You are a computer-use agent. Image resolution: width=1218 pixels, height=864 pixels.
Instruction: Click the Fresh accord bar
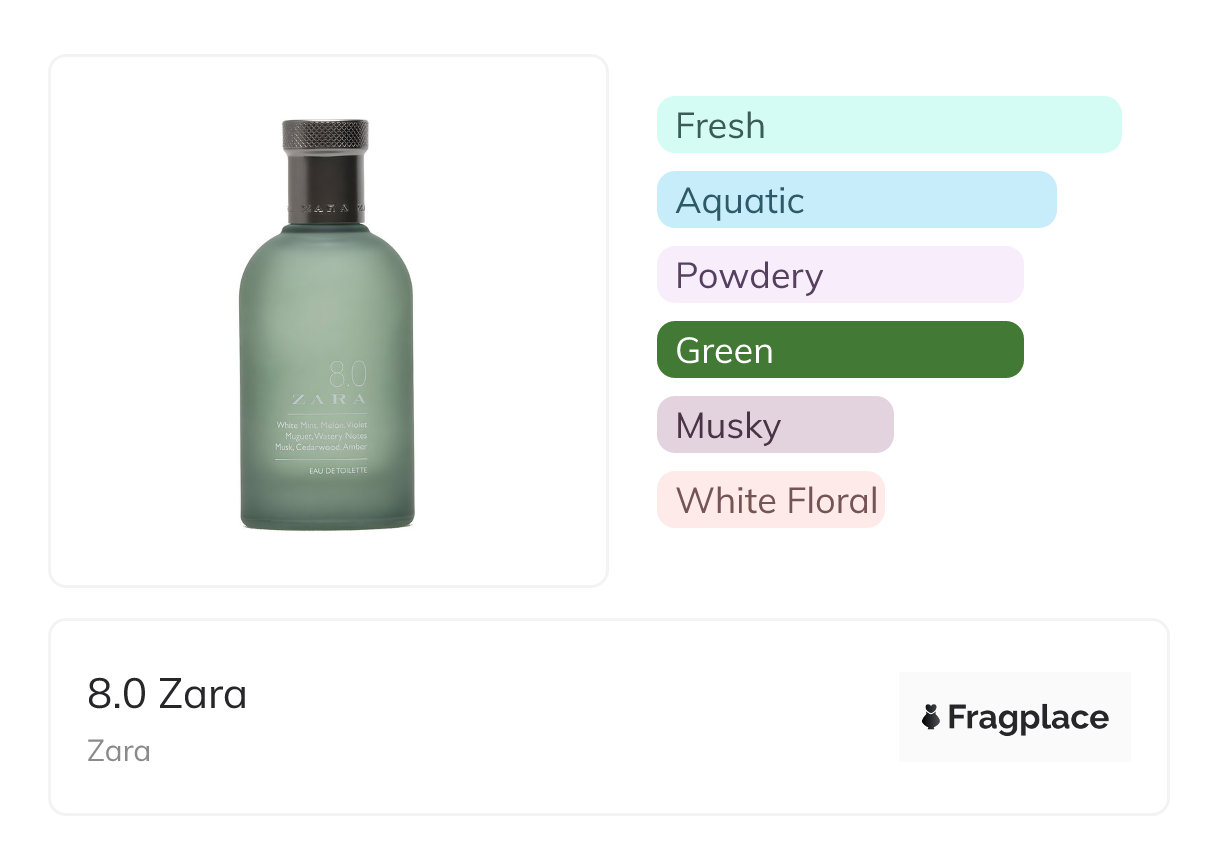point(888,125)
